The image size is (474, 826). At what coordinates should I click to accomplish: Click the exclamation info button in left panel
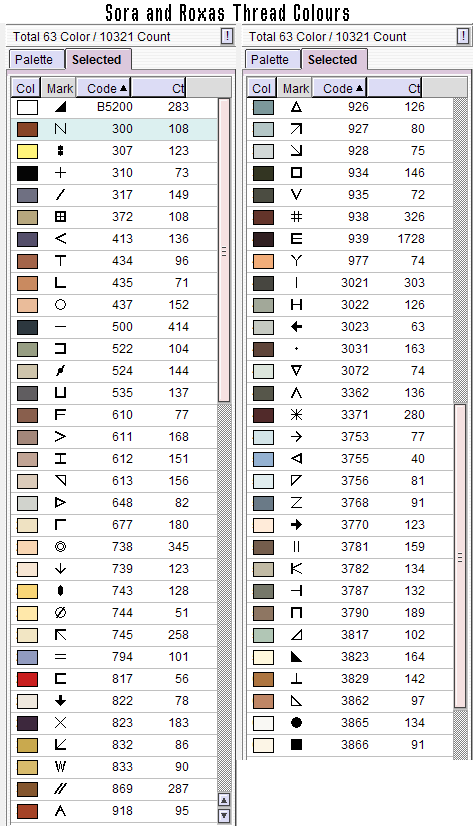[226, 36]
